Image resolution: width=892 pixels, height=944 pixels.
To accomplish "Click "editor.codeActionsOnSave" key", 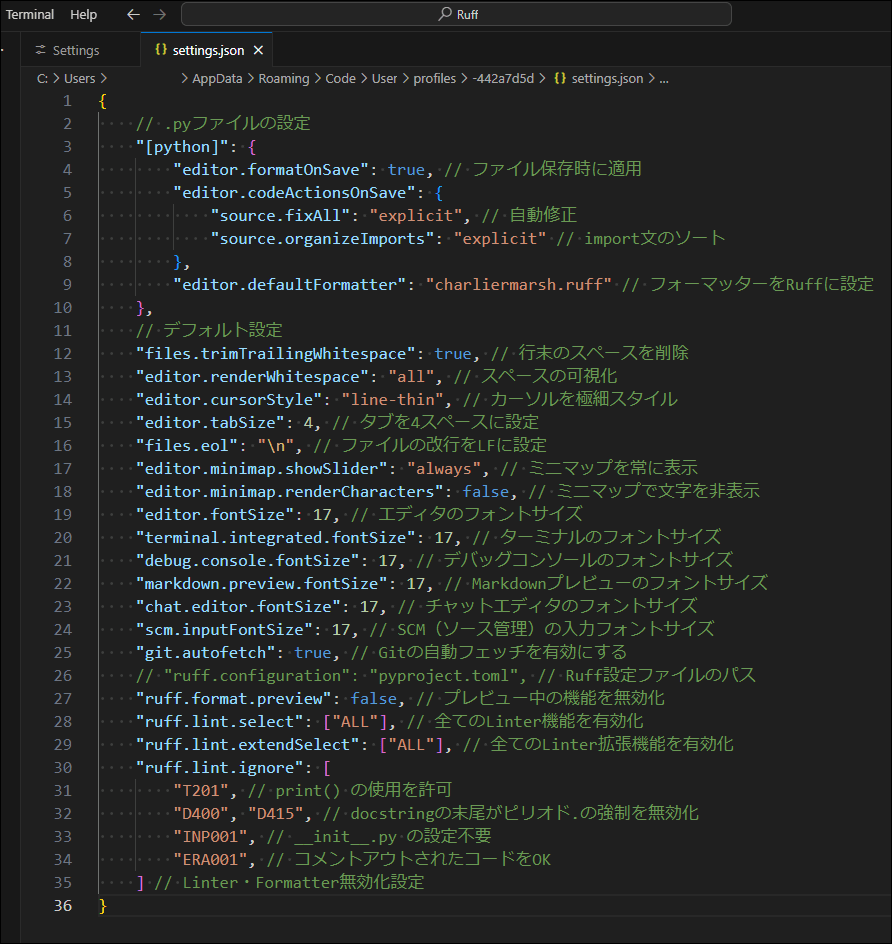I will coord(294,193).
